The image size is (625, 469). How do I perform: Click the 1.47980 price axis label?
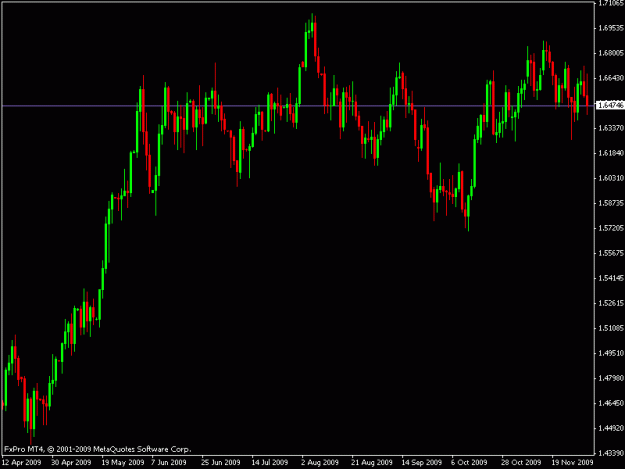(x=611, y=378)
